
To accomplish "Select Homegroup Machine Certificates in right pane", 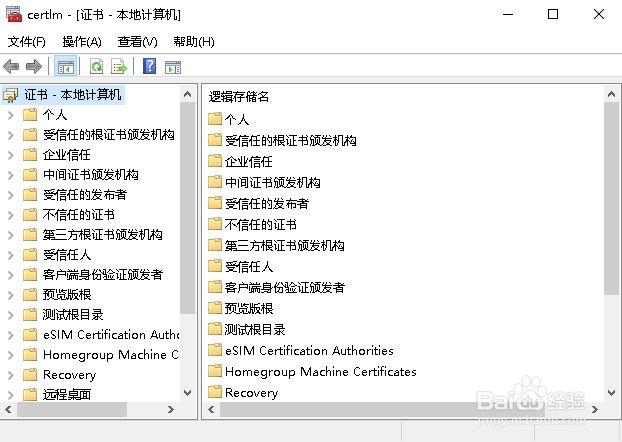I will pos(321,372).
